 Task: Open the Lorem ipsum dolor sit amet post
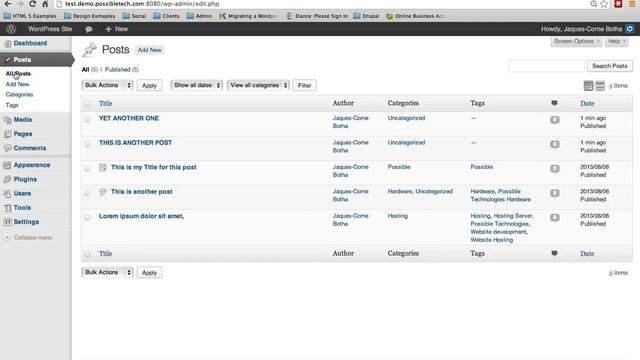tap(141, 216)
